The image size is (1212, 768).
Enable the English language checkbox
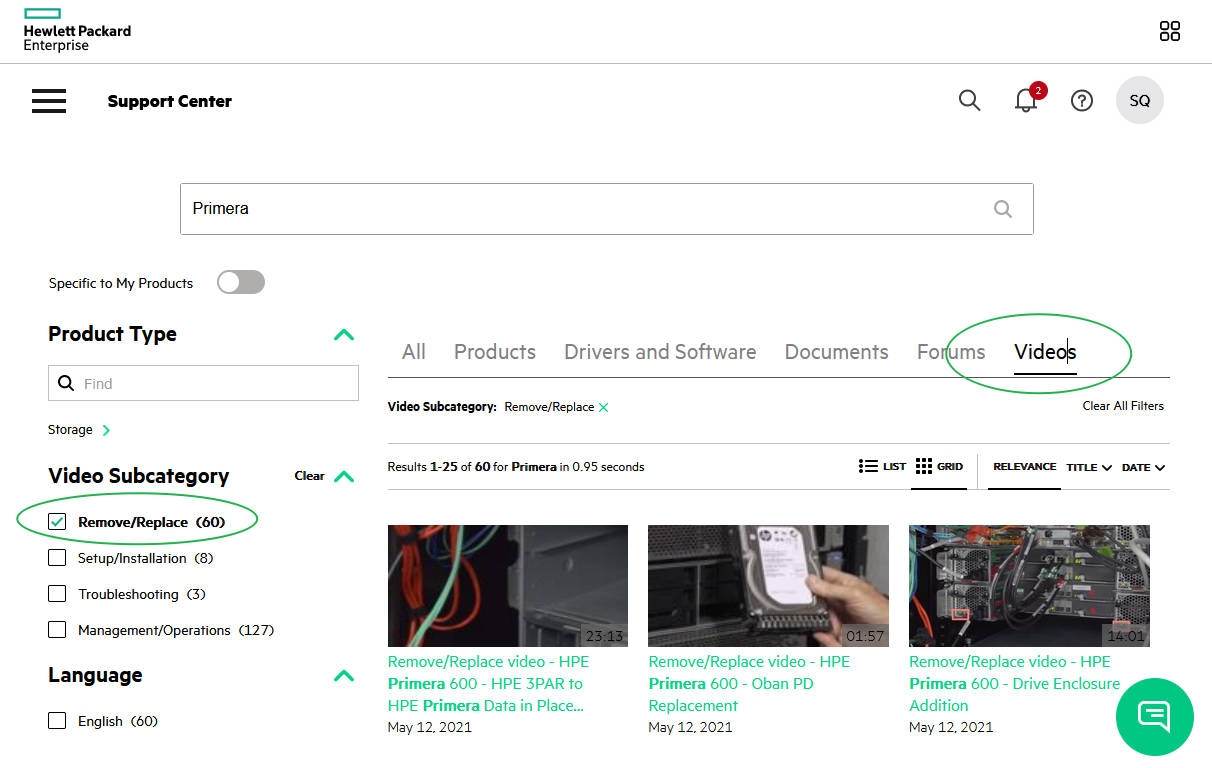click(58, 721)
